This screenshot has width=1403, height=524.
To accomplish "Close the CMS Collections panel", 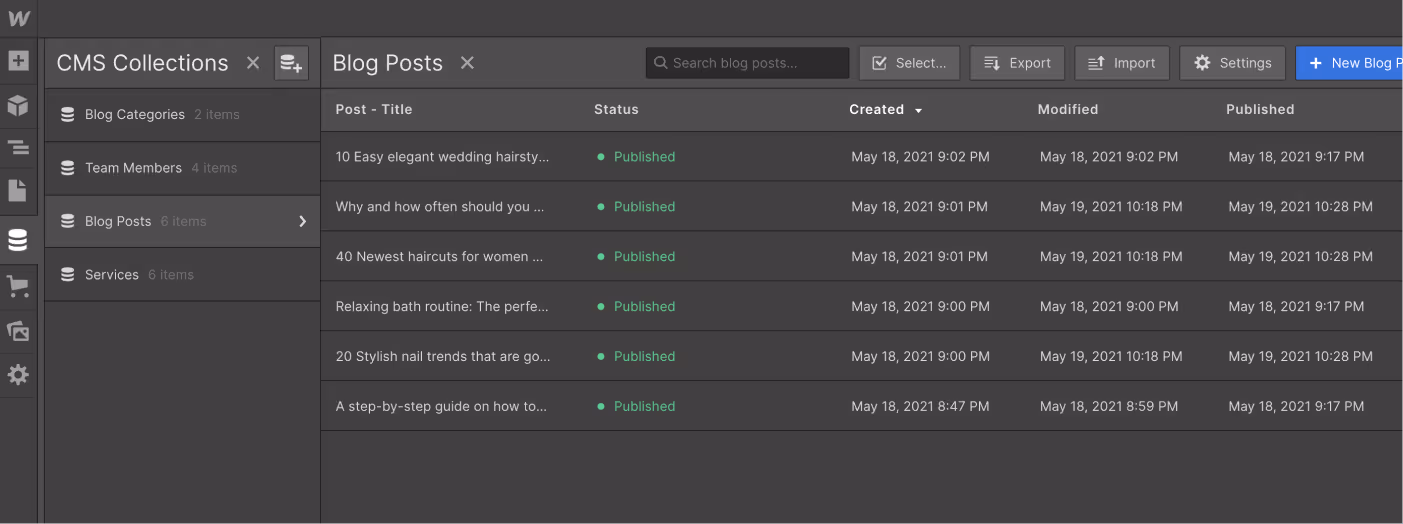I will click(x=253, y=63).
